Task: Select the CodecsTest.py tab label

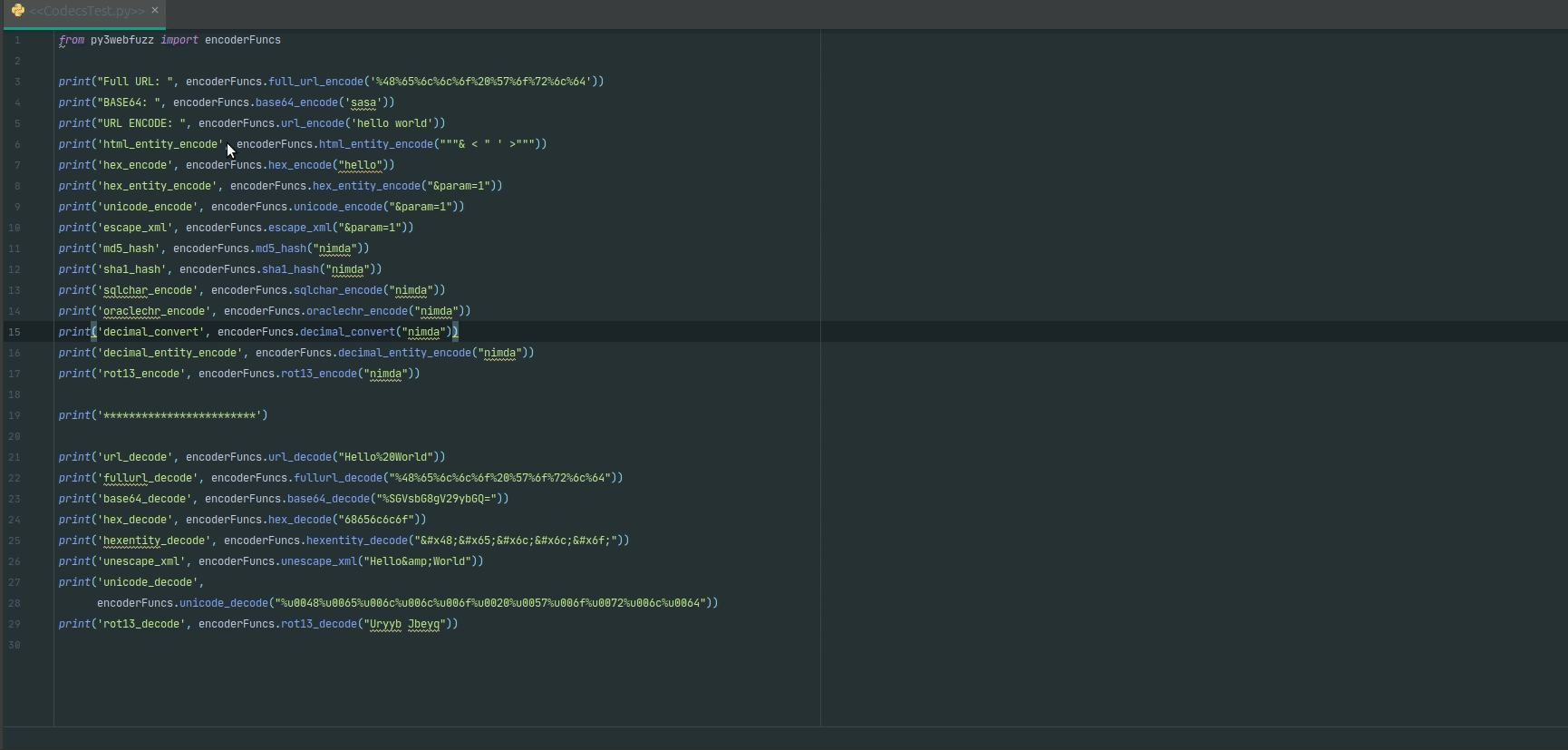Action: [87, 11]
